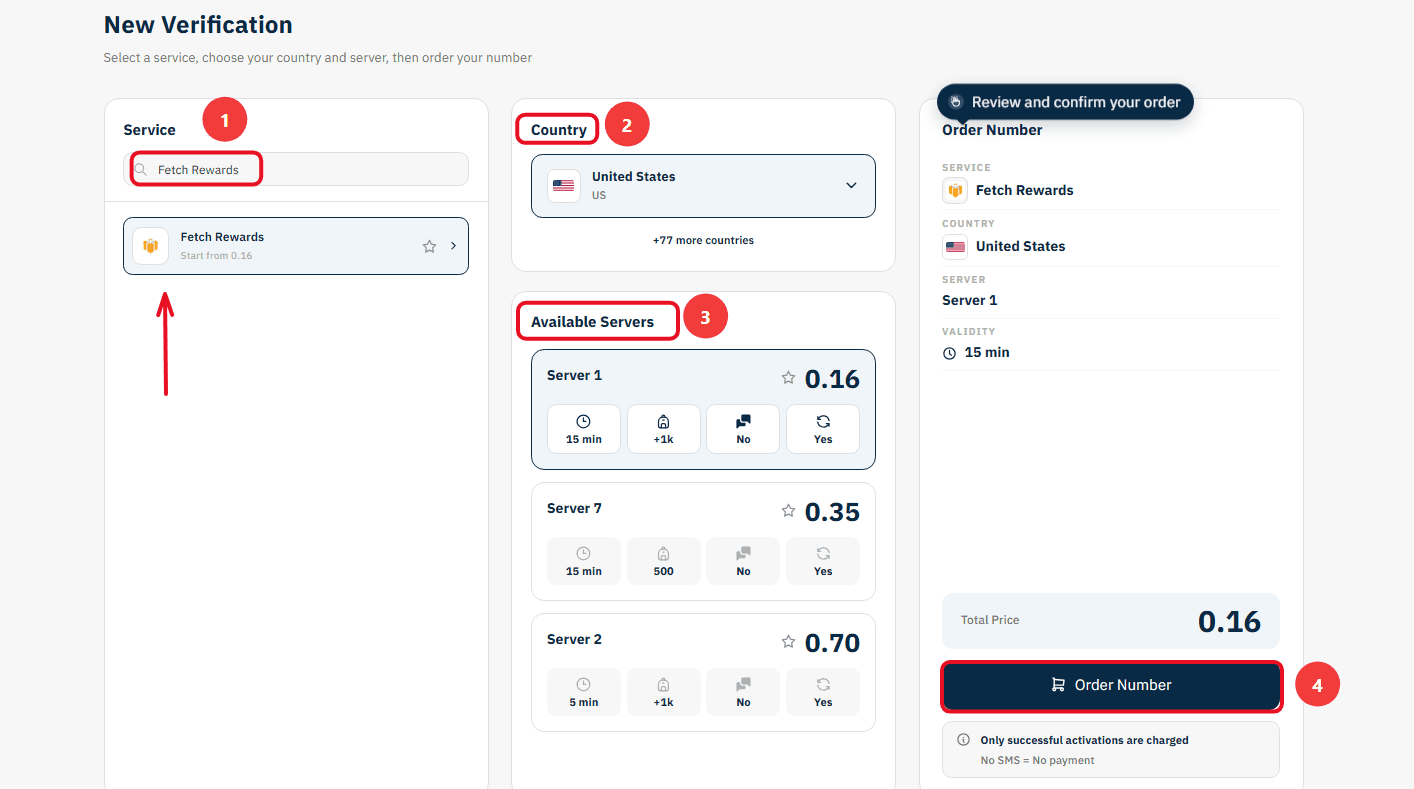Screen dimensions: 1414x789
Task: Click Server 1 refresh Yes tile
Action: click(x=823, y=429)
